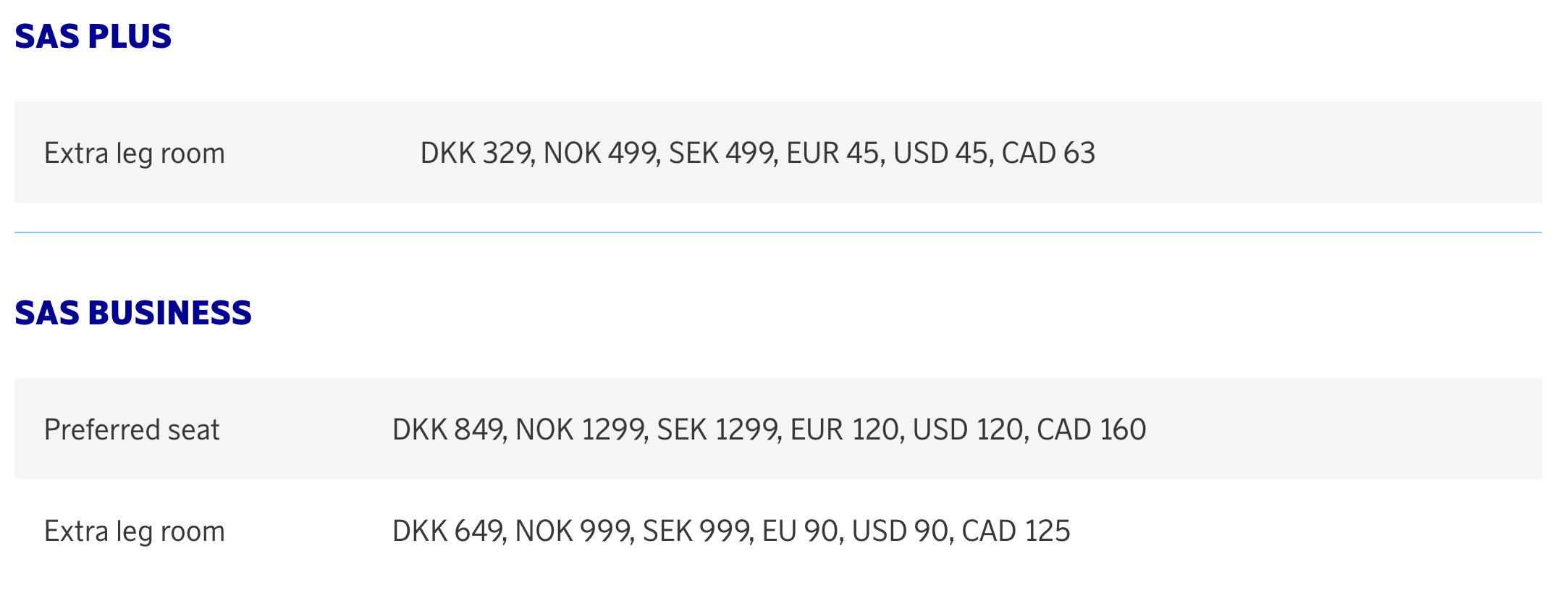Click the SEK 1299 price
The width and height of the screenshot is (1568, 601).
718,430
